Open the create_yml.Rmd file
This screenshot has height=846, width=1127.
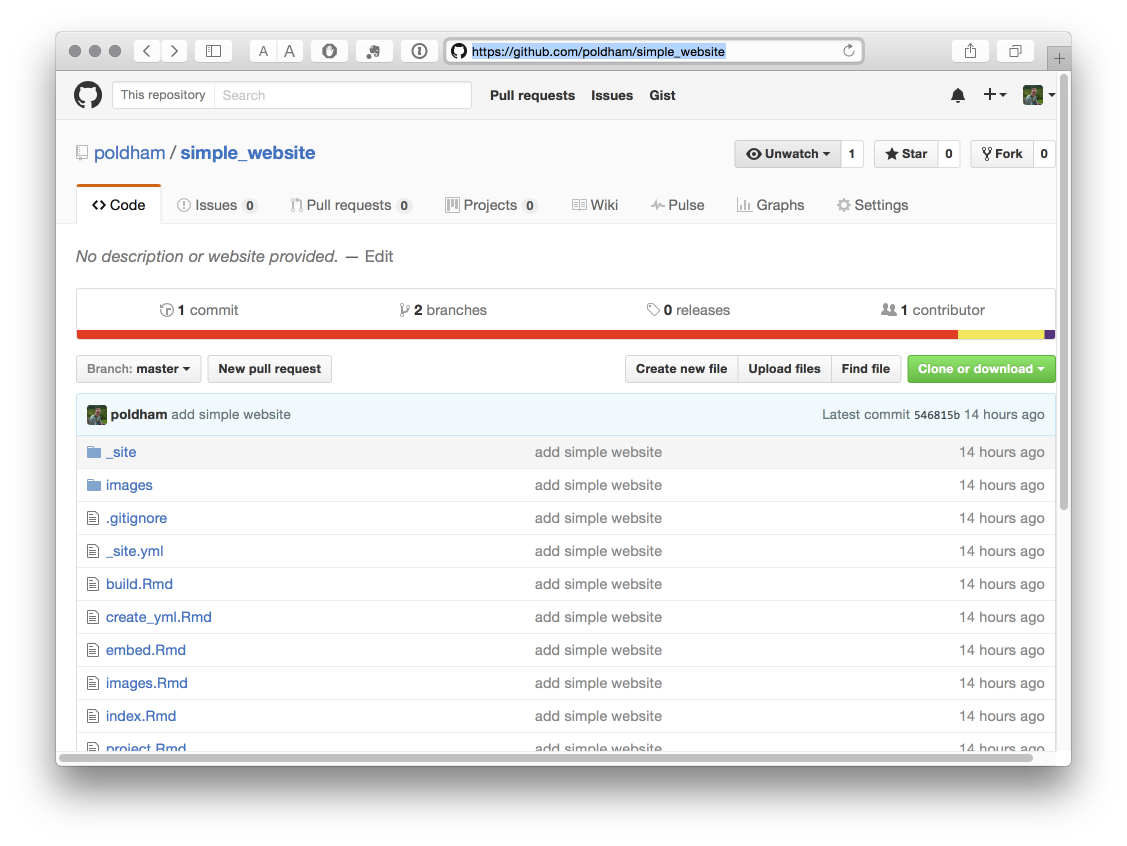158,617
